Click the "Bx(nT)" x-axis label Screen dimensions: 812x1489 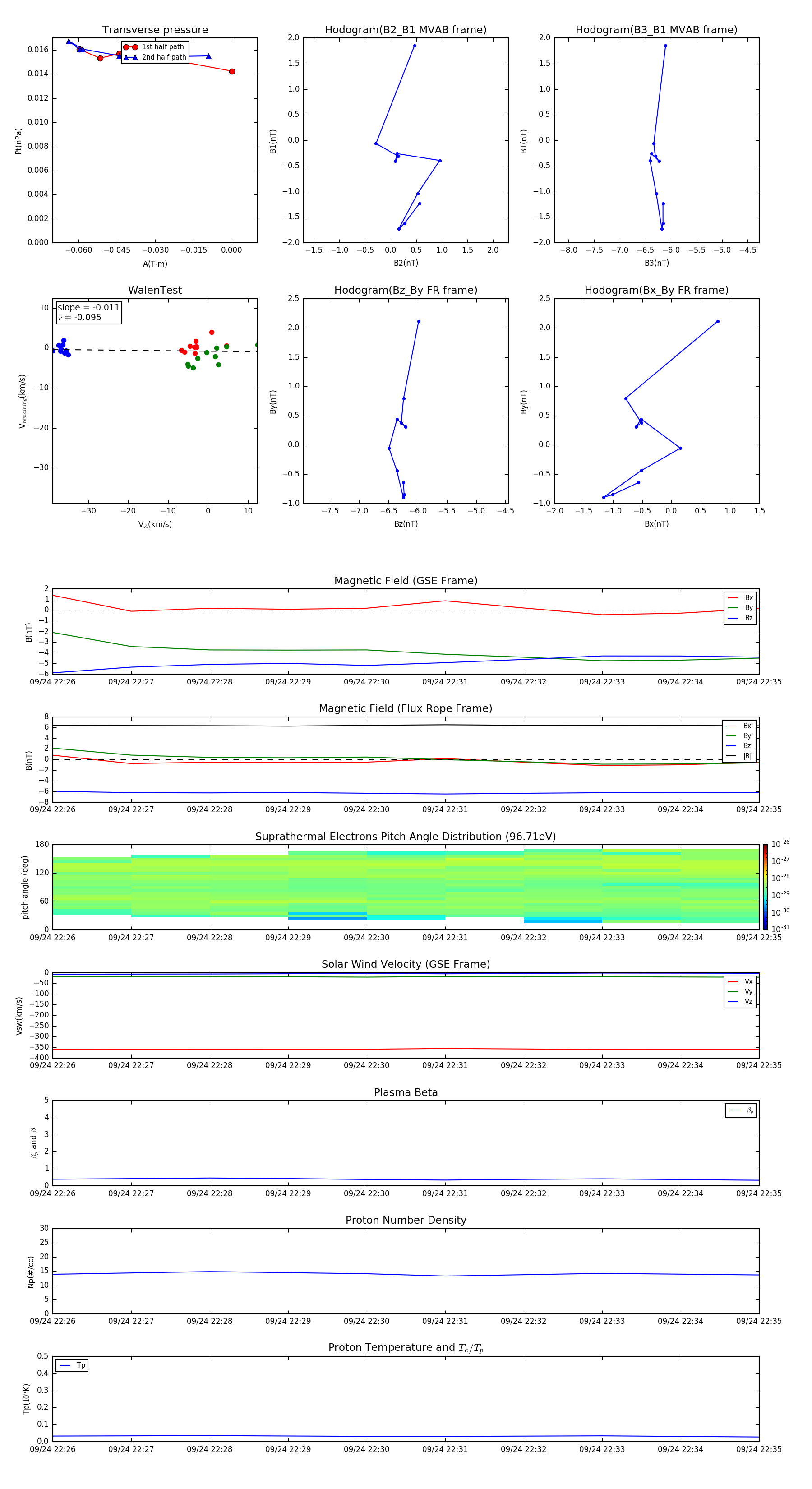[x=656, y=524]
